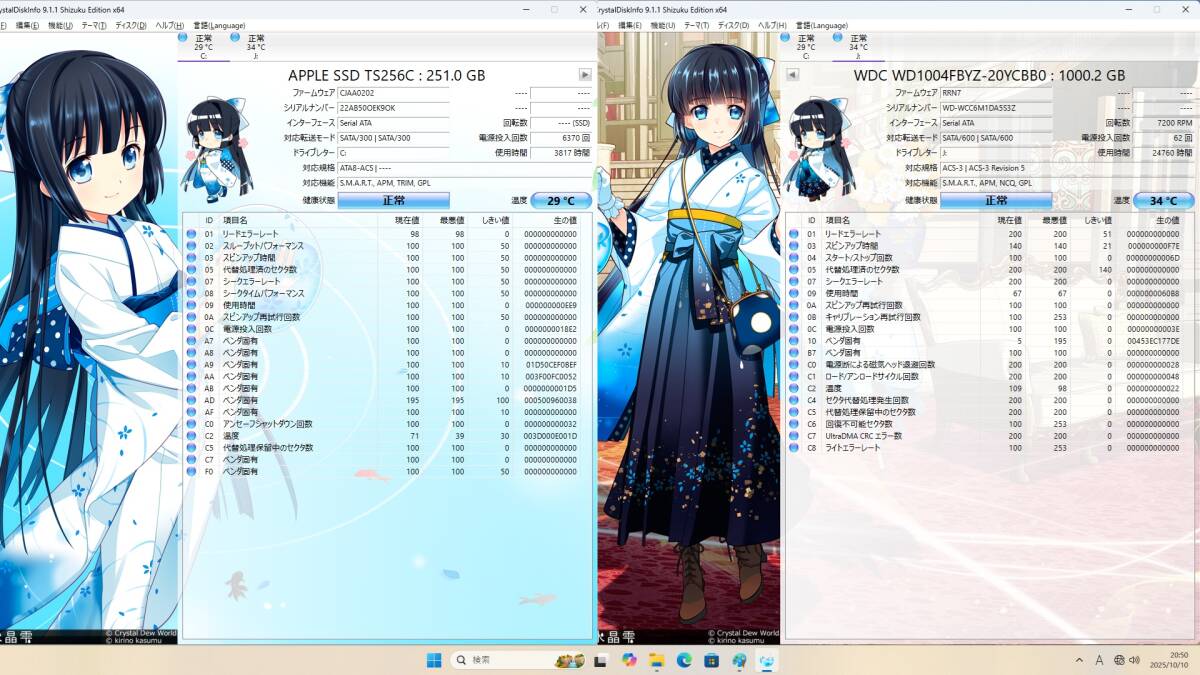The image size is (1200, 675).
Task: Click the blue status dot beside リードエラーレート
Action: (191, 233)
